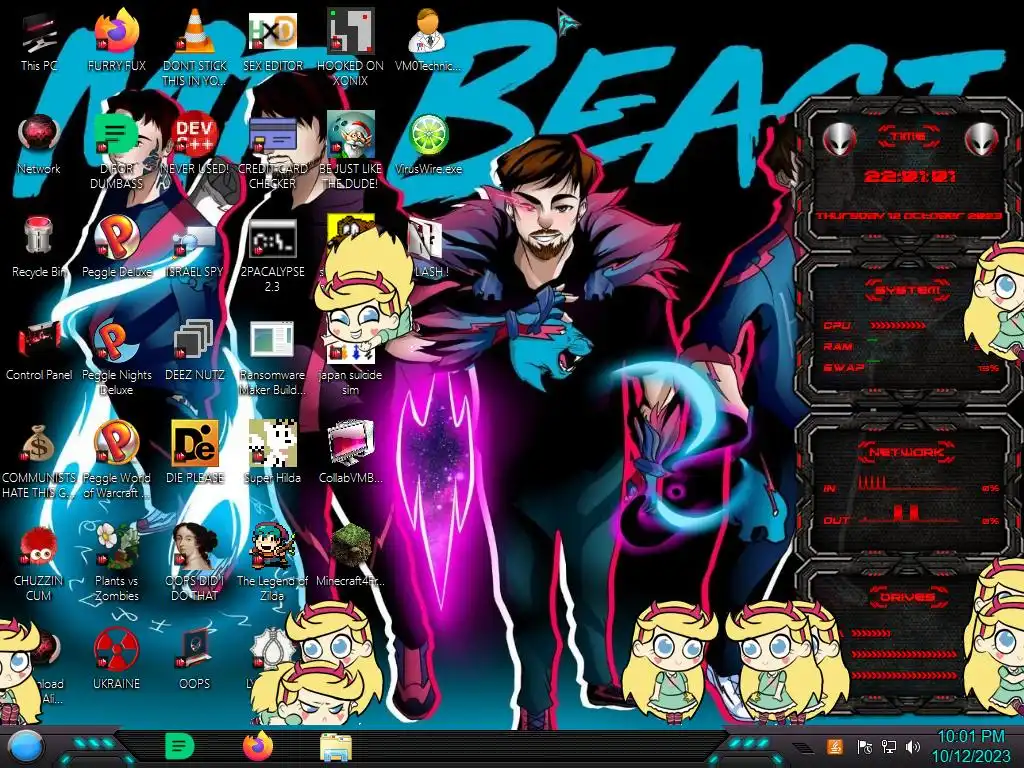Click the red 22:01:01 time widget display

coord(910,176)
